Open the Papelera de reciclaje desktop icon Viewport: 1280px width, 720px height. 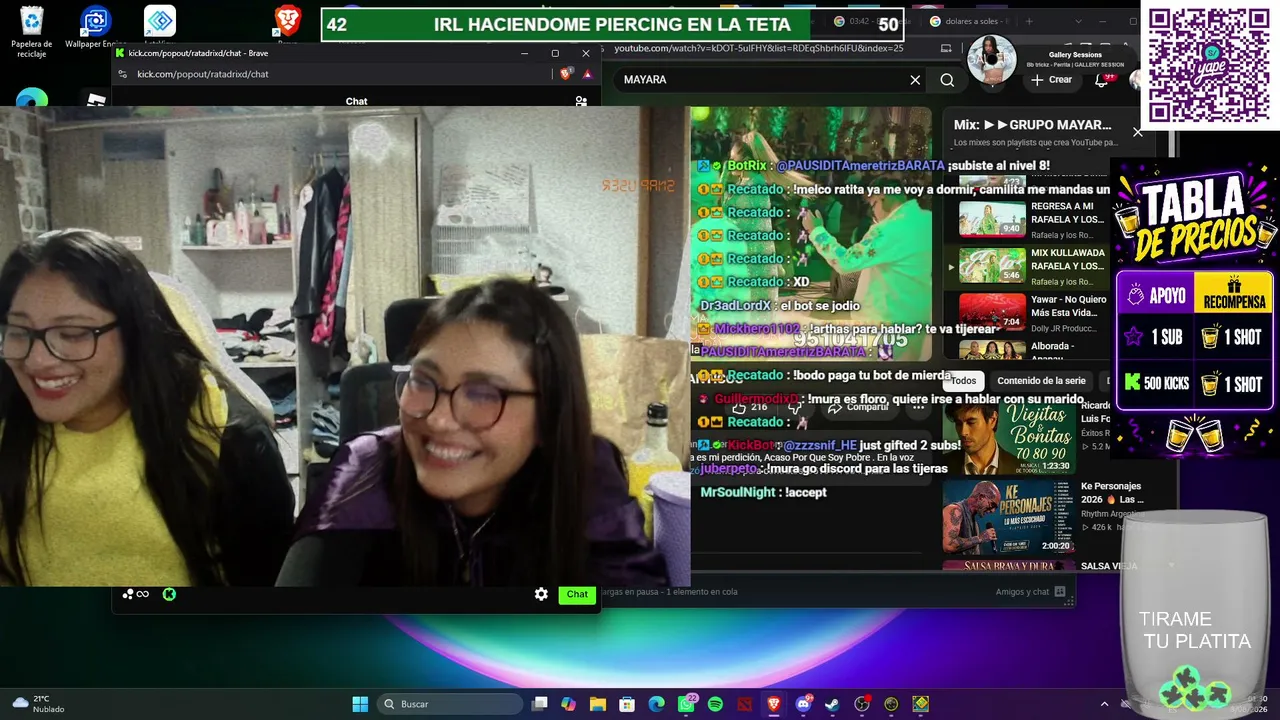[x=32, y=31]
